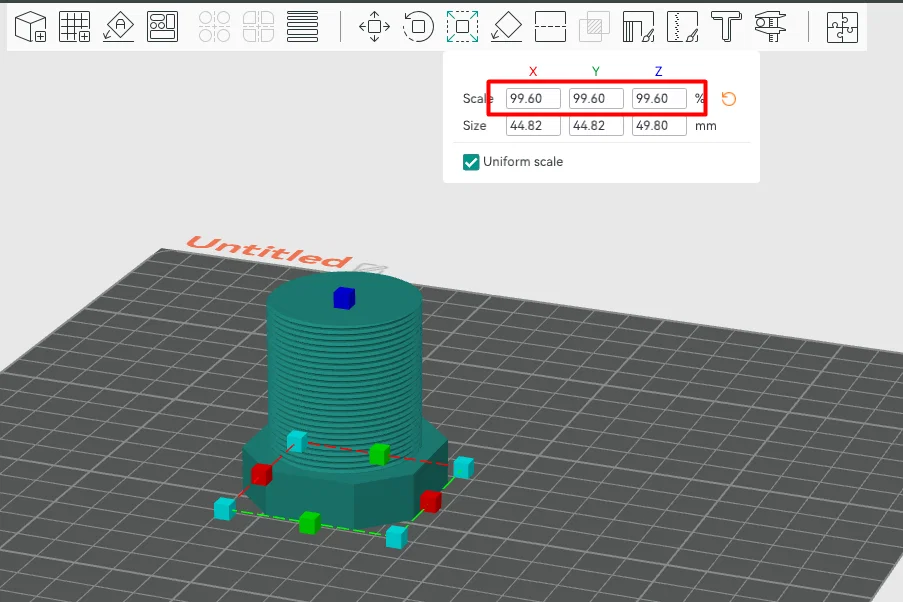
Task: Click the Split to objects icon
Action: [x=214, y=26]
